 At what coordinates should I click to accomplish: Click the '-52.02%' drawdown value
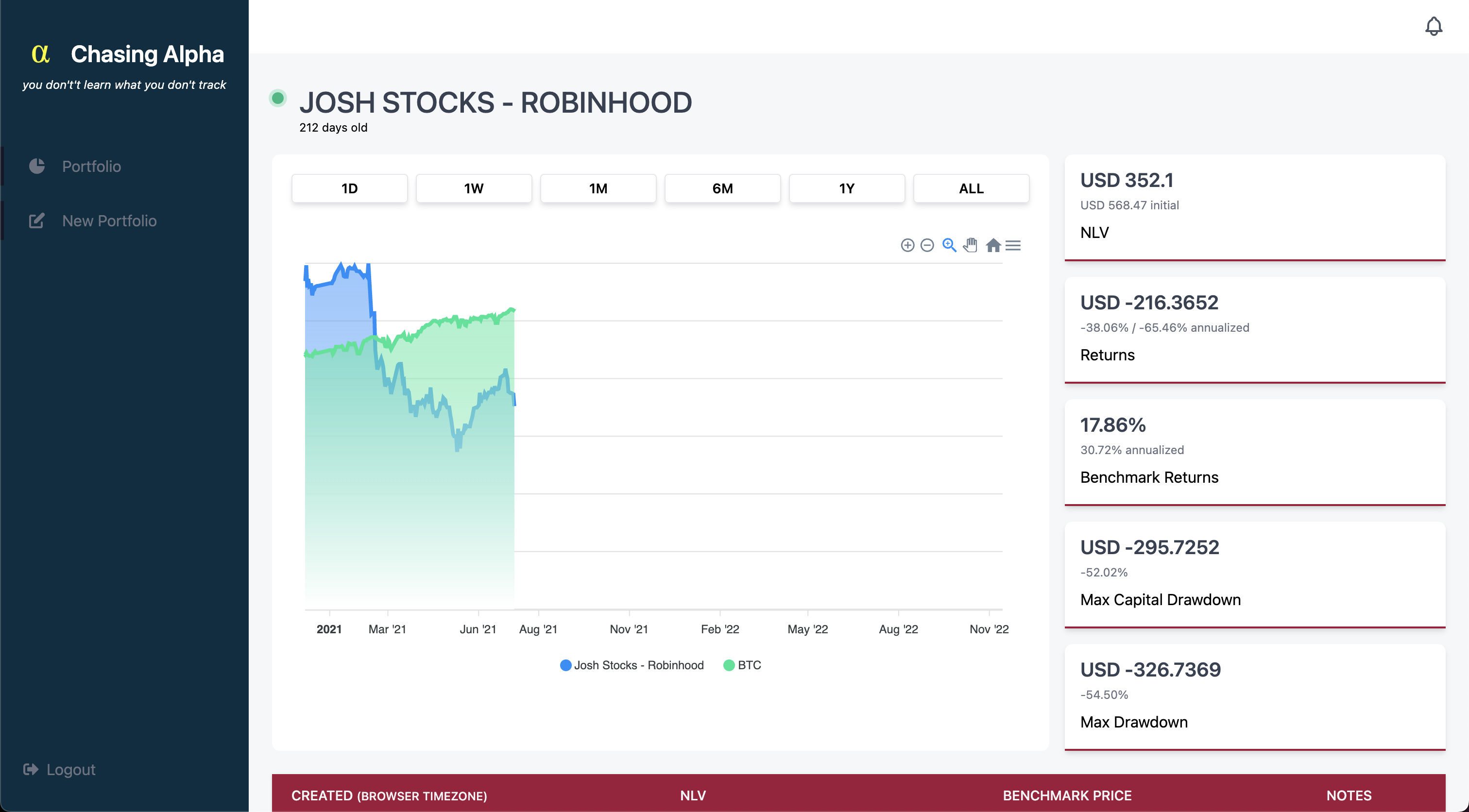(1104, 573)
